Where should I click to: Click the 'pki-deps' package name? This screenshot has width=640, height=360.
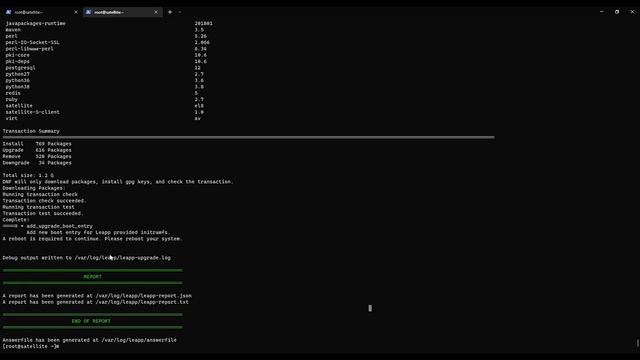pyautogui.click(x=18, y=61)
